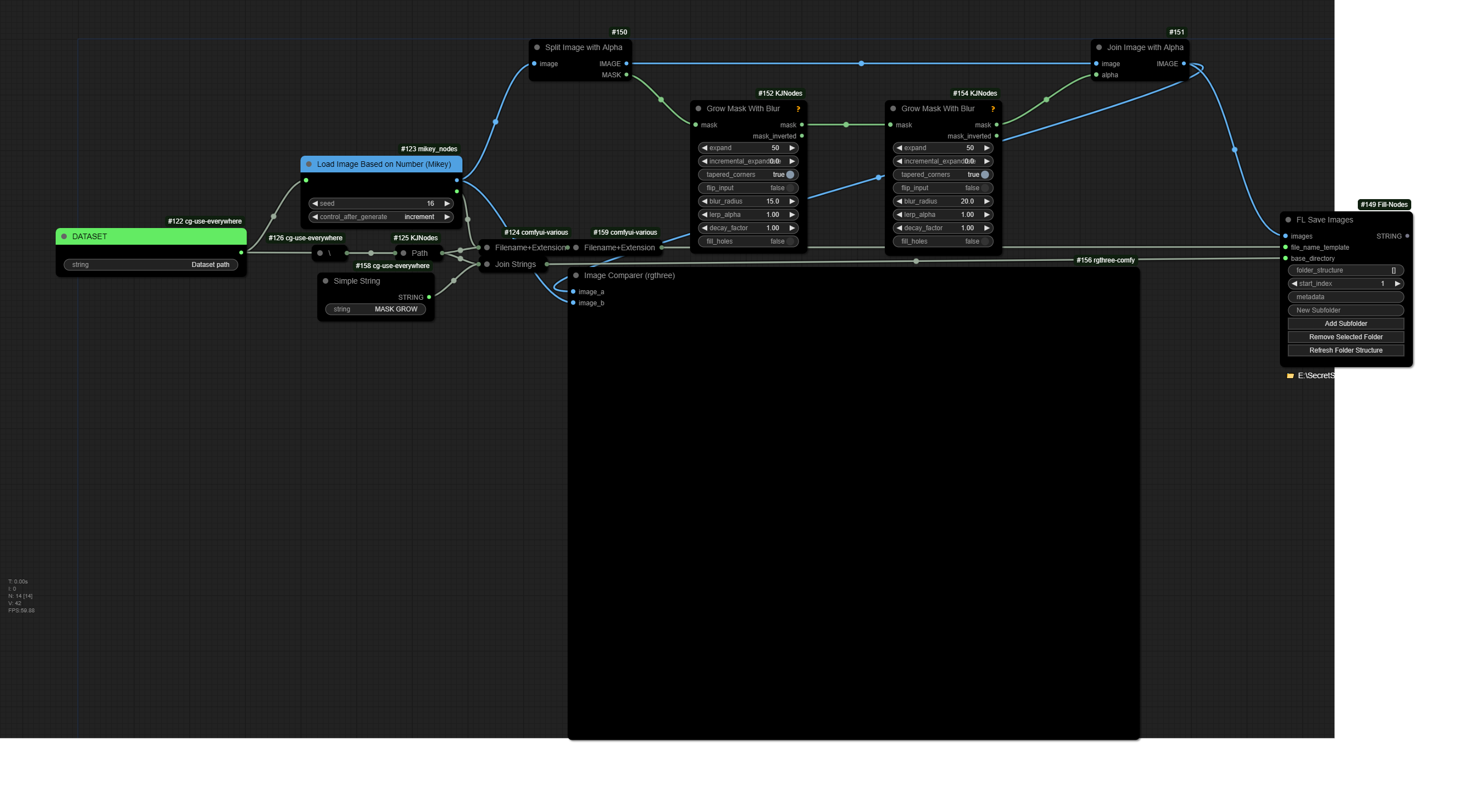Image resolution: width=1468 pixels, height=812 pixels.
Task: Click the dot on Filename+Extension node #124
Action: tap(487, 247)
